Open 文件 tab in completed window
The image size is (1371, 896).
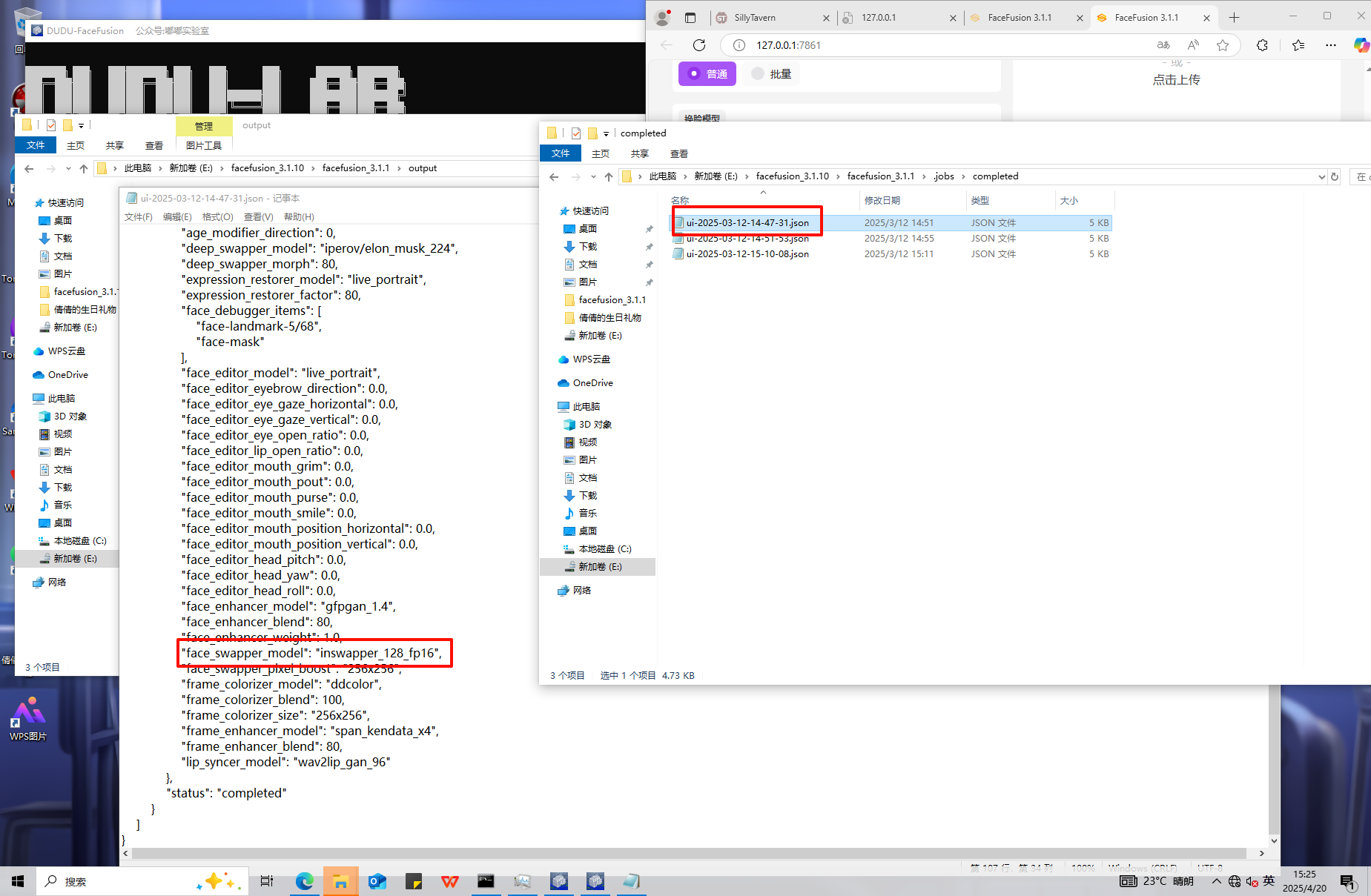(x=561, y=153)
